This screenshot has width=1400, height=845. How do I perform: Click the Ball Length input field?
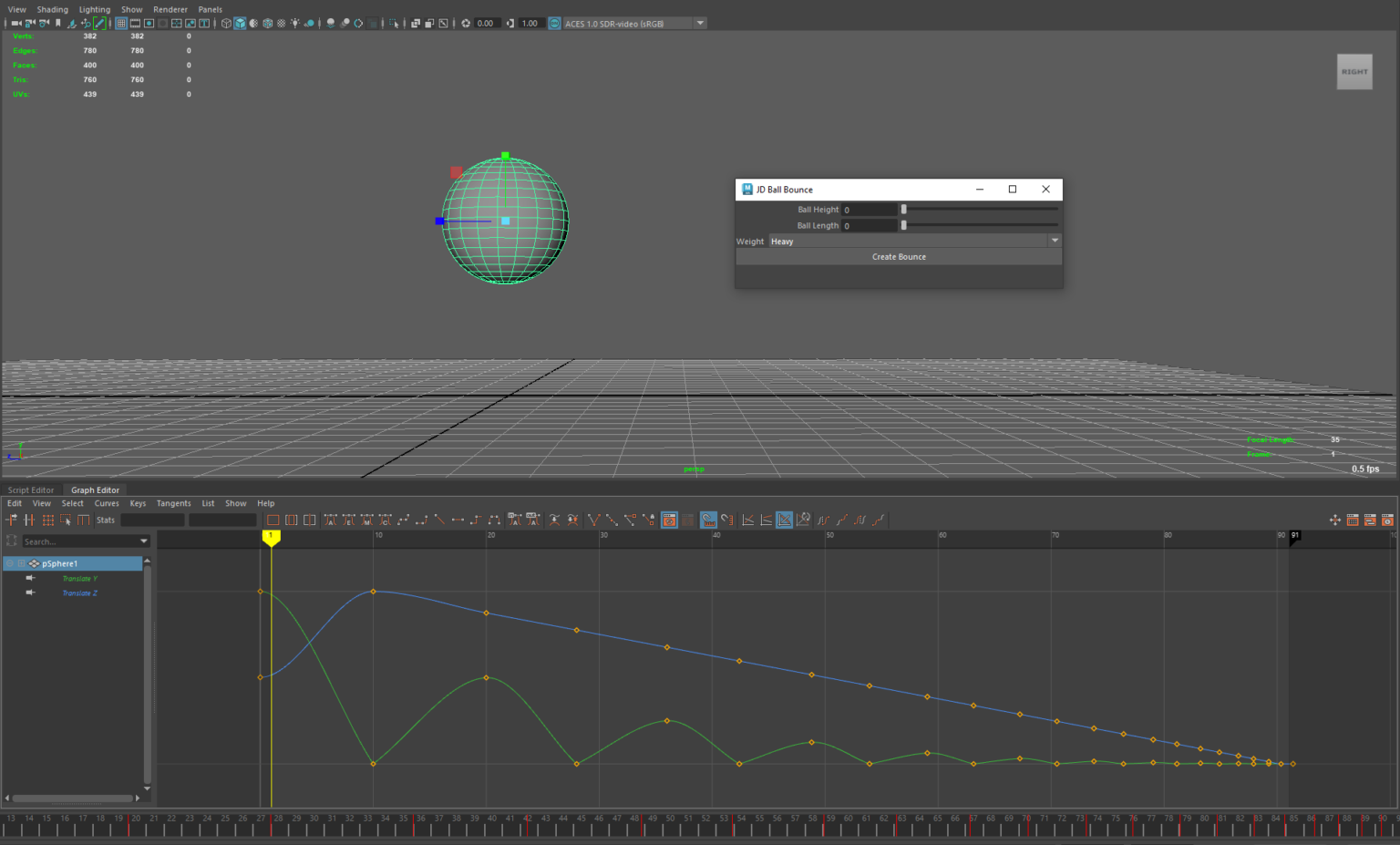[869, 225]
